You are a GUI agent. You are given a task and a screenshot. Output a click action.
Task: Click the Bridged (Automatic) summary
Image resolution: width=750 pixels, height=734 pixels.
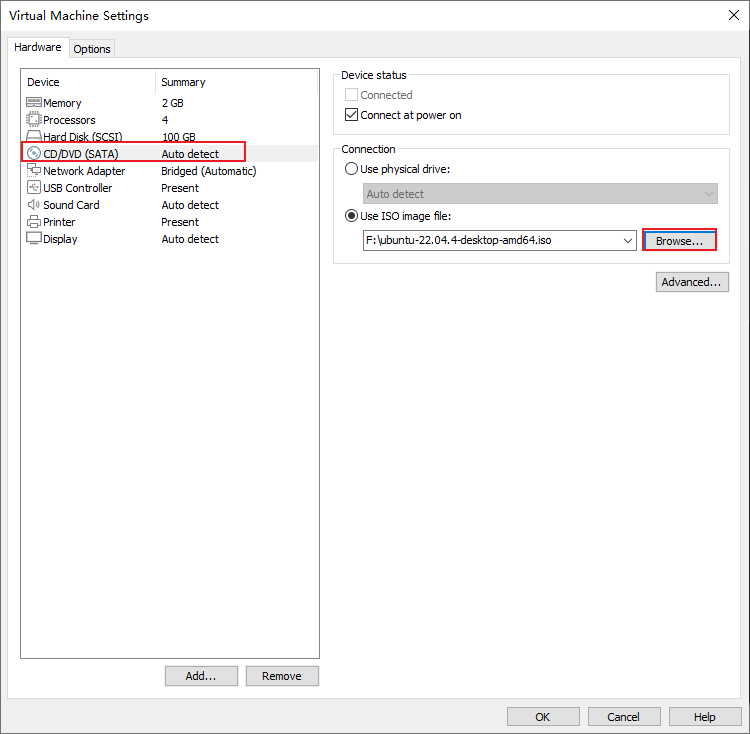pyautogui.click(x=209, y=171)
